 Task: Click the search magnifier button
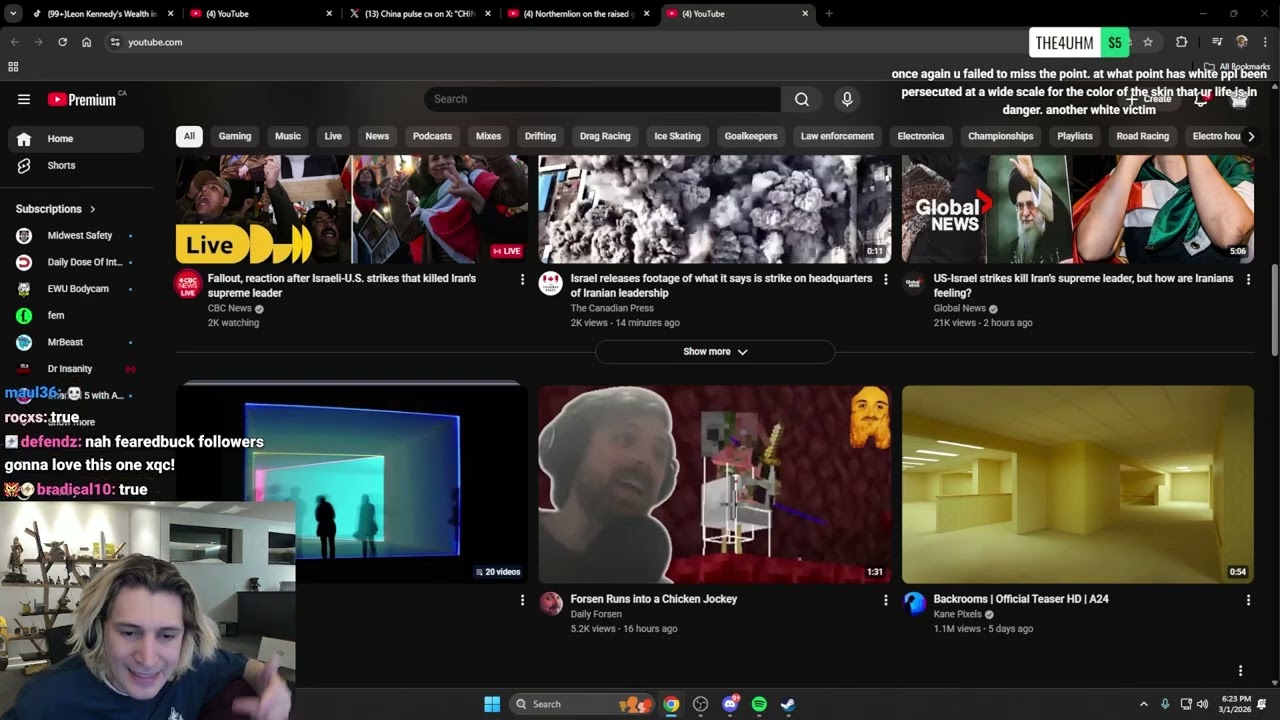802,99
